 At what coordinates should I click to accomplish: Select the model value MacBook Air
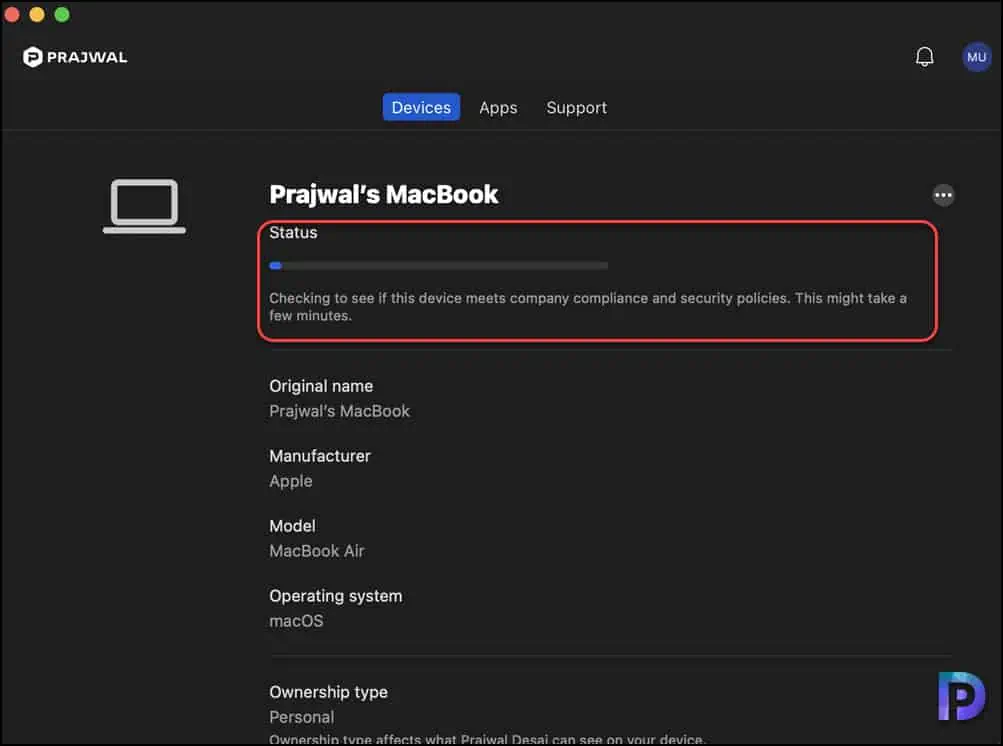(317, 551)
